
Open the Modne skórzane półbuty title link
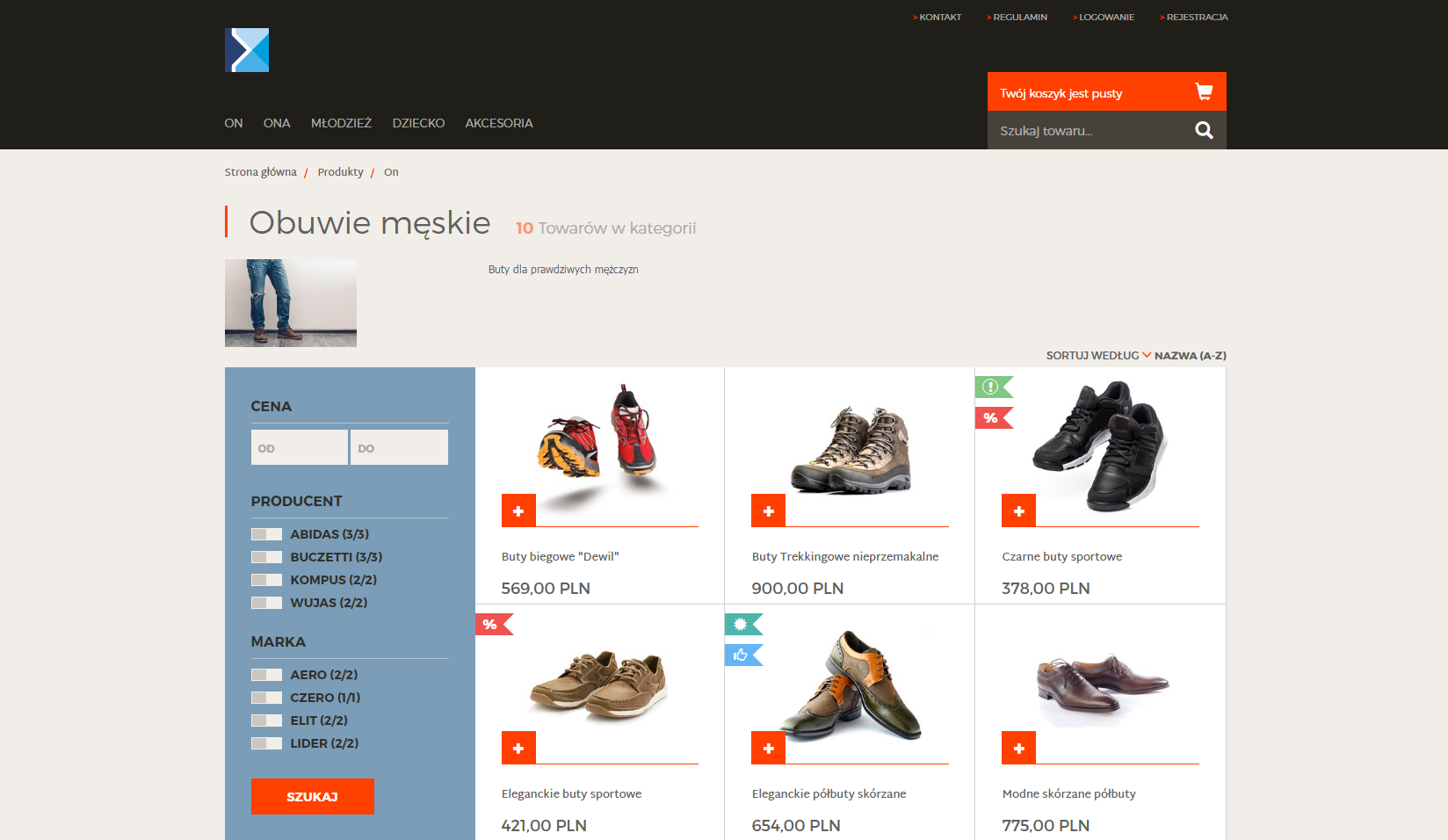pyautogui.click(x=1069, y=793)
